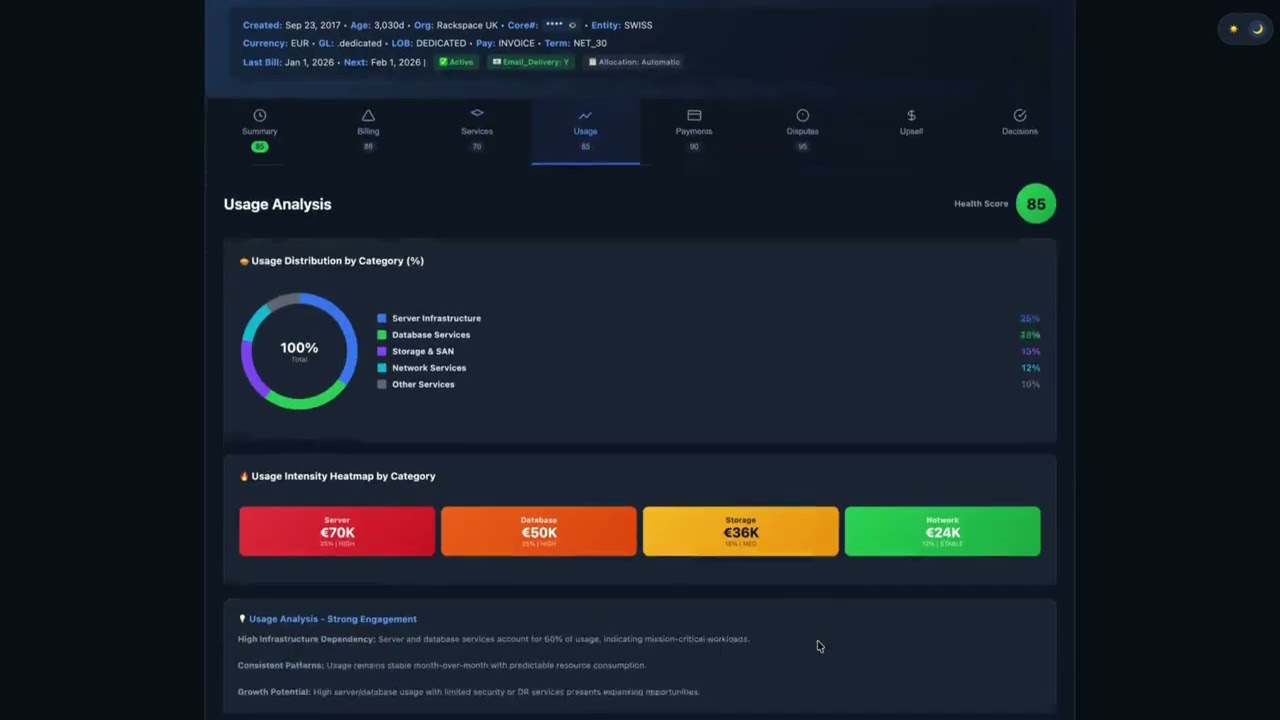Click the yellow Storage €36K heatmap card

point(741,531)
